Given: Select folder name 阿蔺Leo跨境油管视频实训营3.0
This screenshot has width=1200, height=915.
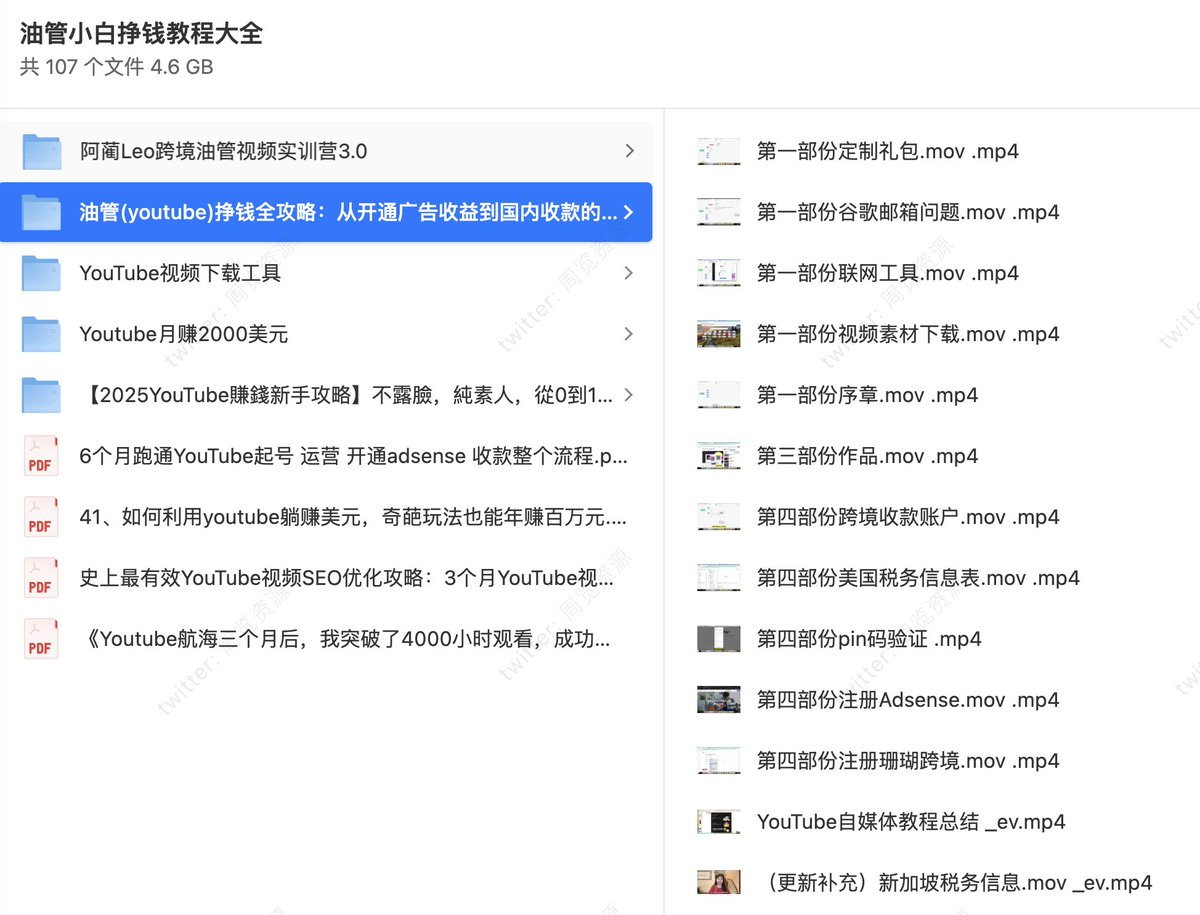Looking at the screenshot, I should pyautogui.click(x=224, y=151).
